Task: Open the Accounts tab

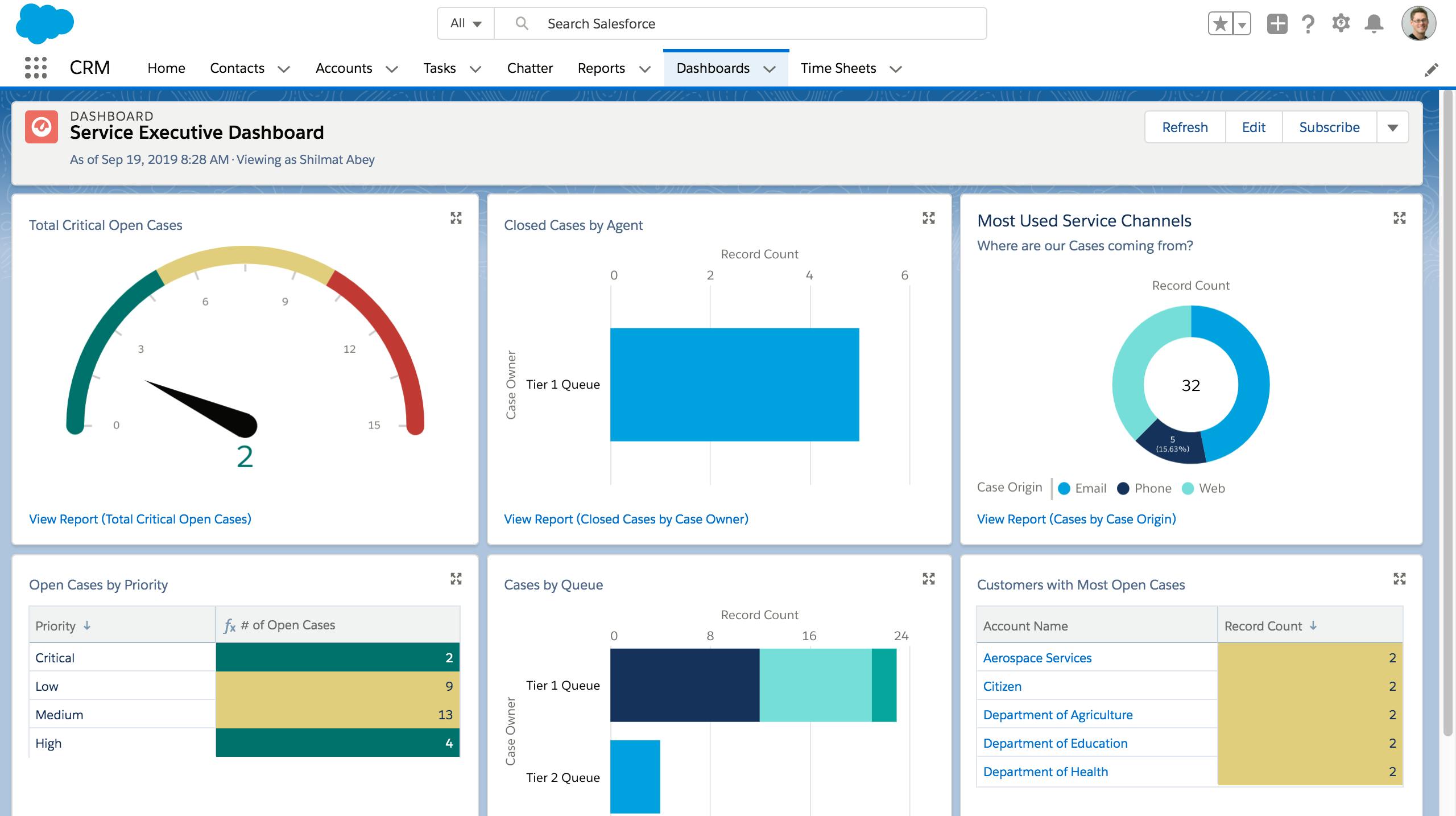Action: tap(344, 68)
